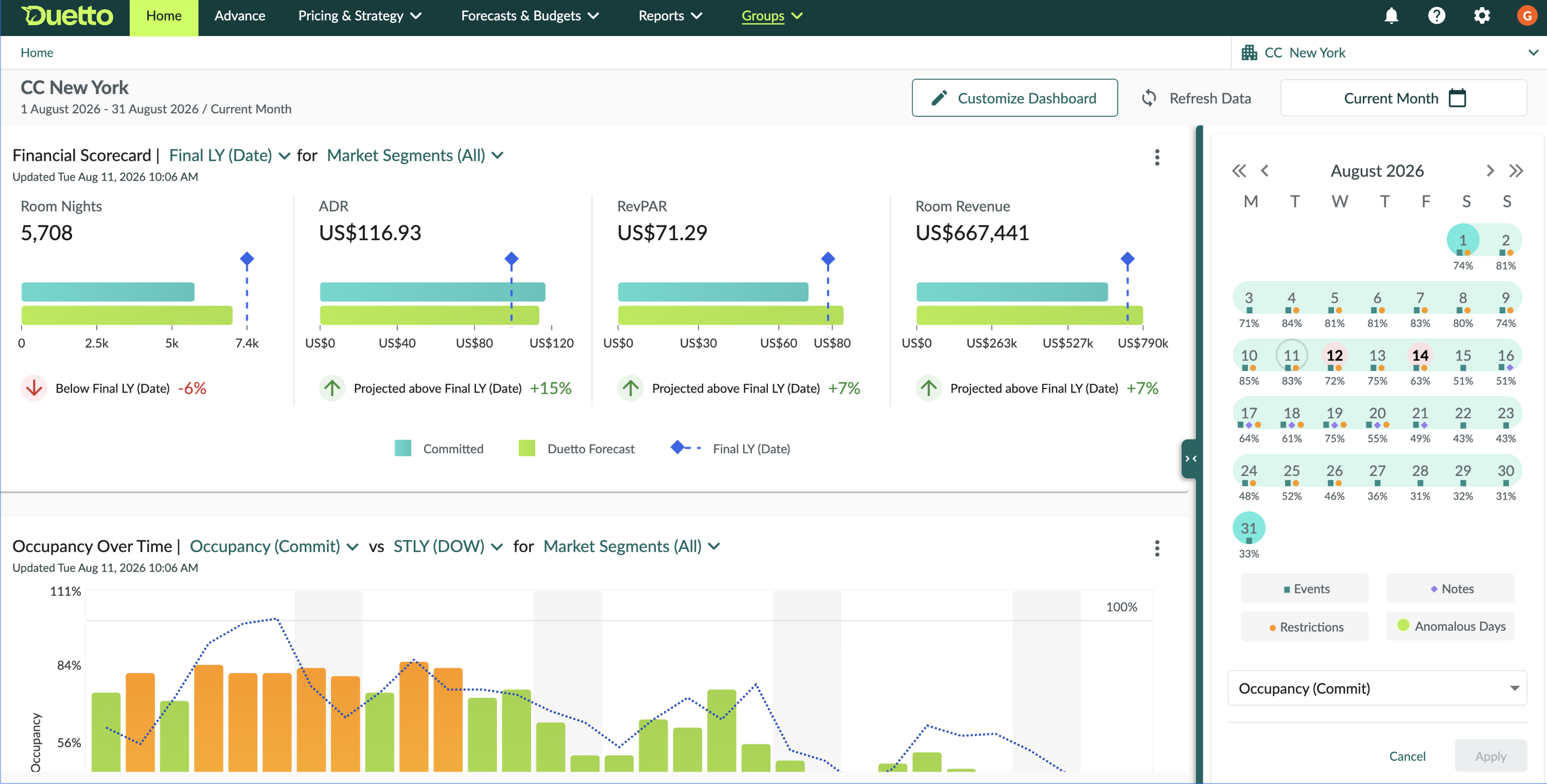
Task: Click the hotel building icon beside CC New York
Action: pyautogui.click(x=1249, y=53)
